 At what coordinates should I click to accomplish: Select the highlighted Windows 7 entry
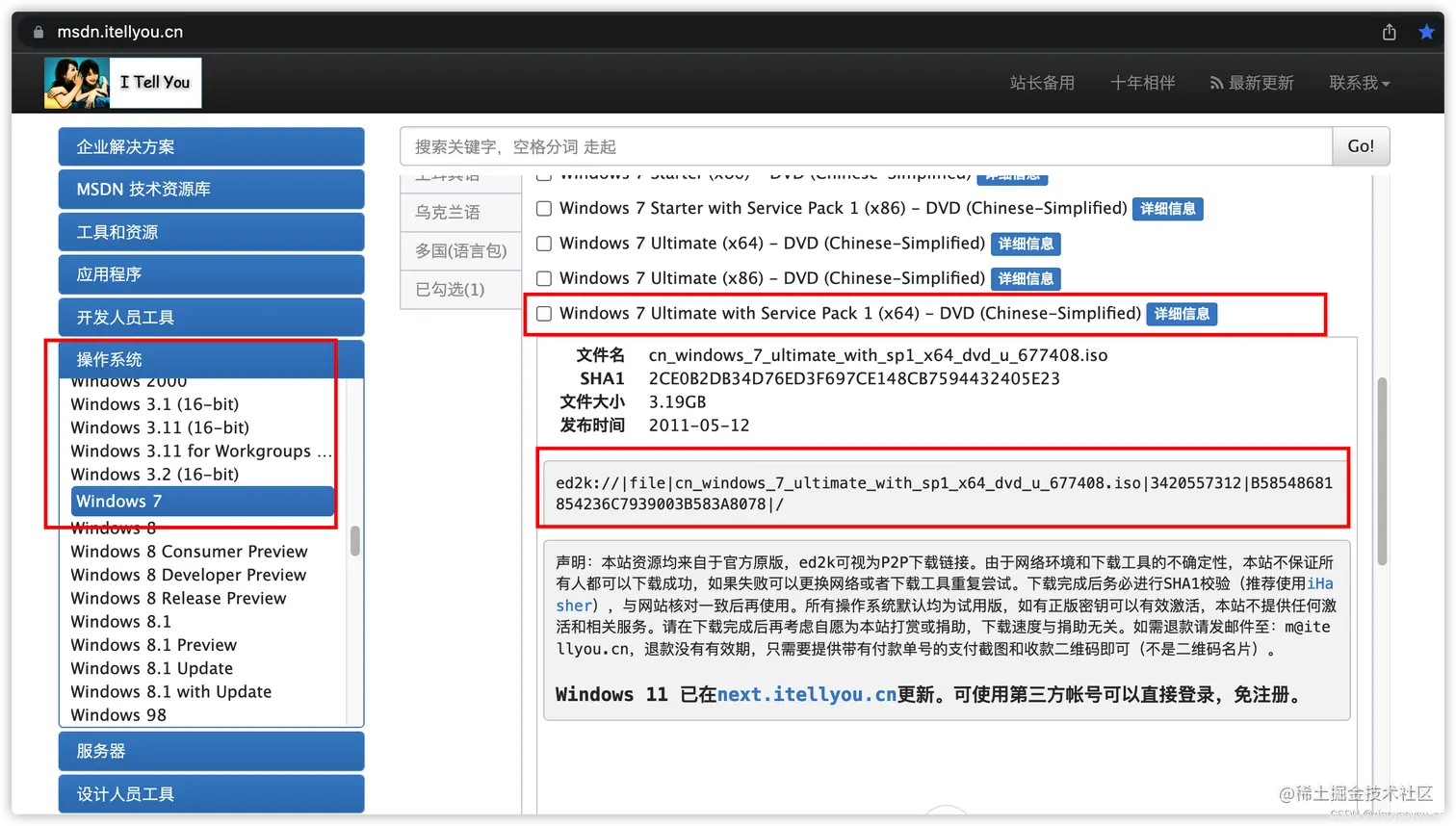click(x=202, y=501)
